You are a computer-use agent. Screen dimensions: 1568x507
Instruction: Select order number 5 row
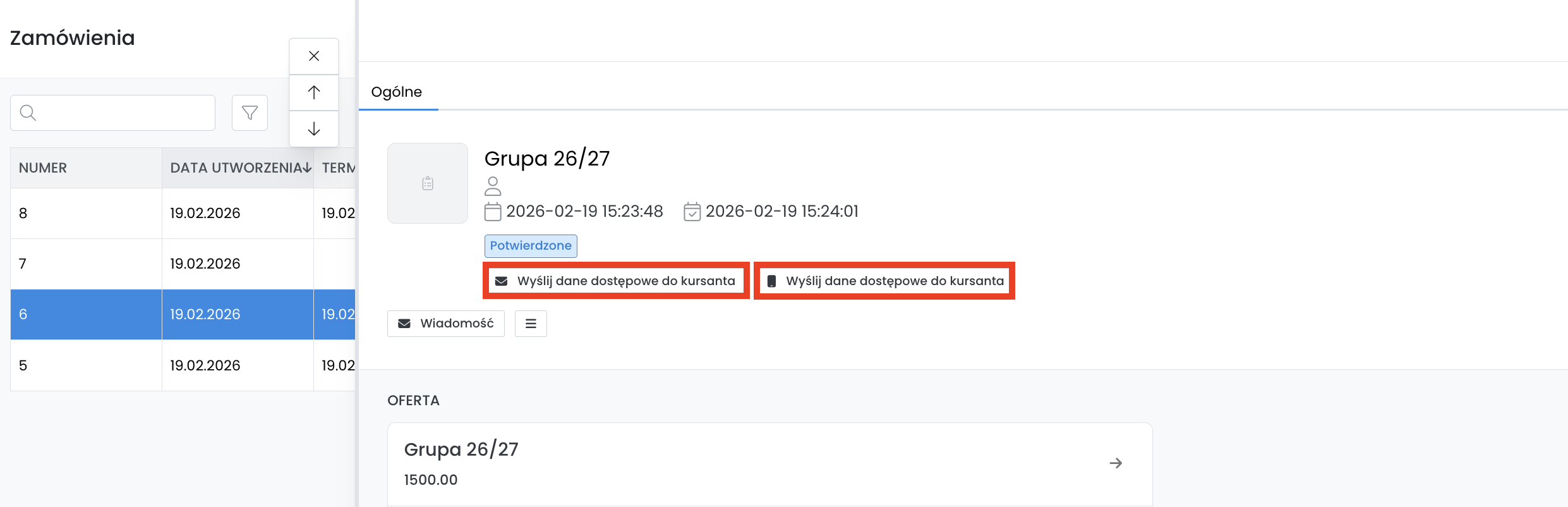click(x=86, y=365)
